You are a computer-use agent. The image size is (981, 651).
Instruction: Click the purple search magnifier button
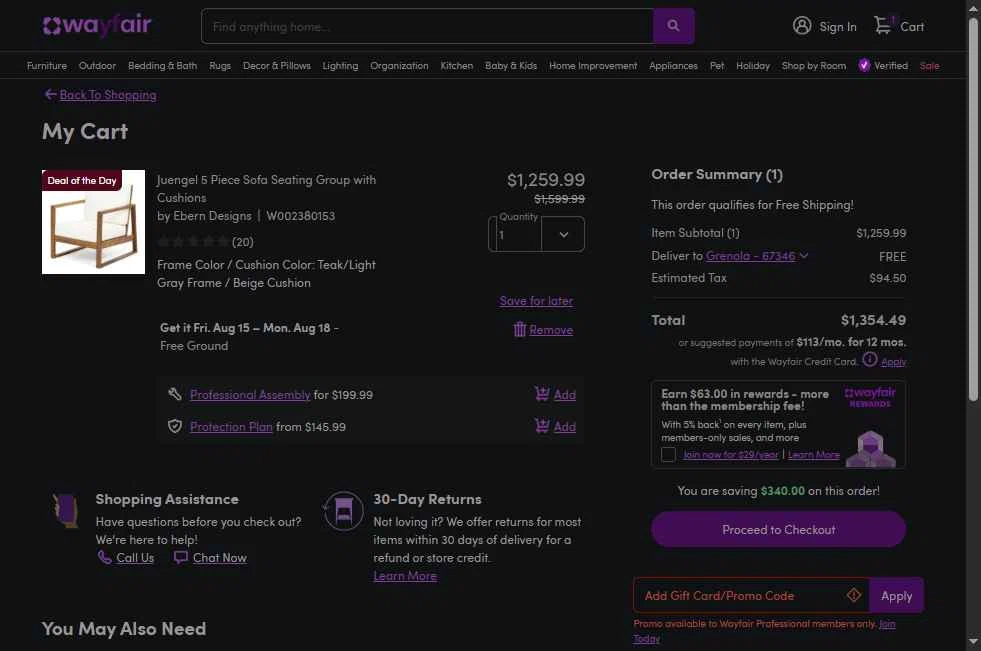pyautogui.click(x=673, y=26)
